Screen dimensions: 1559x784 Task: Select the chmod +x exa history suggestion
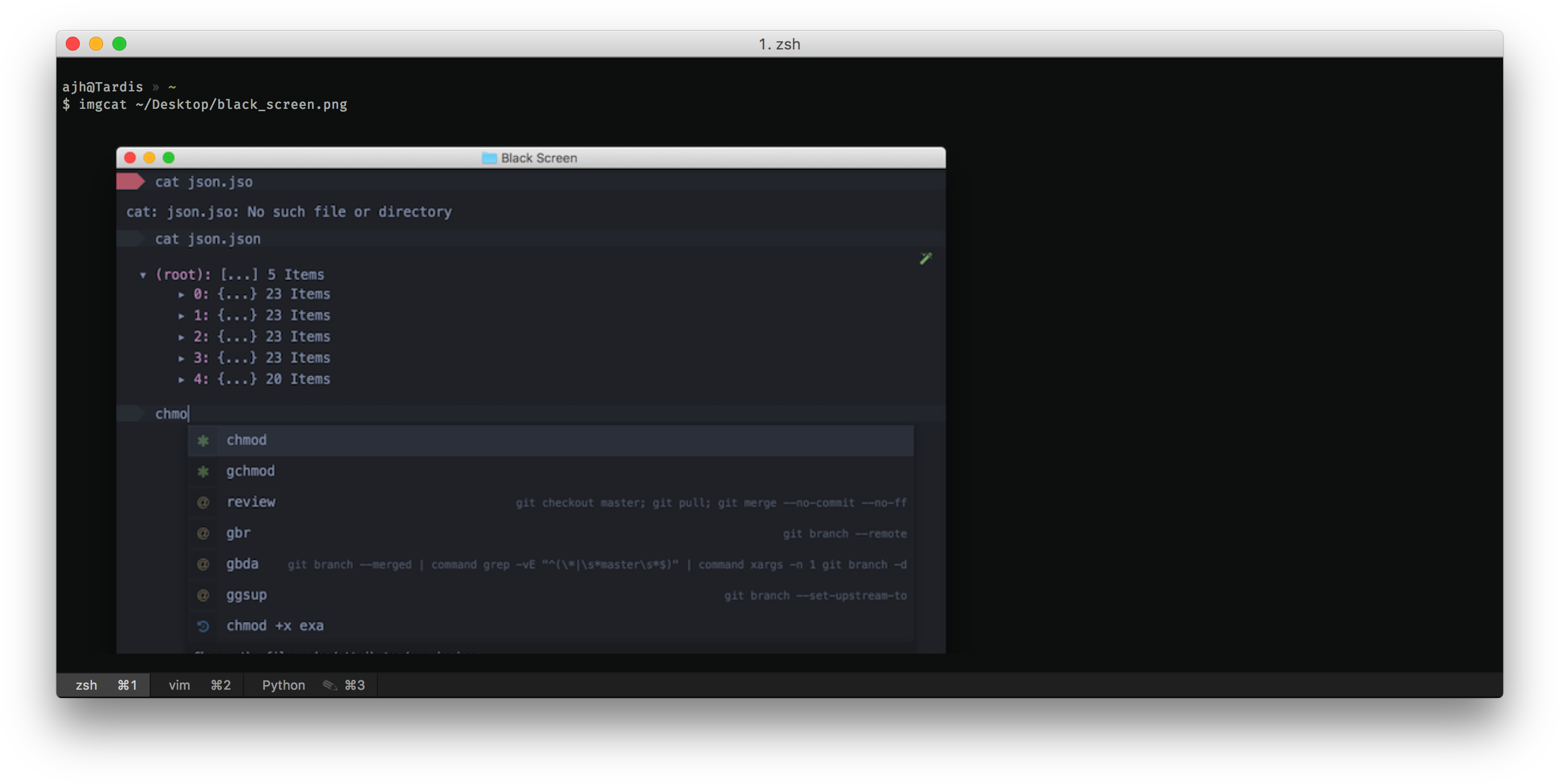(275, 626)
